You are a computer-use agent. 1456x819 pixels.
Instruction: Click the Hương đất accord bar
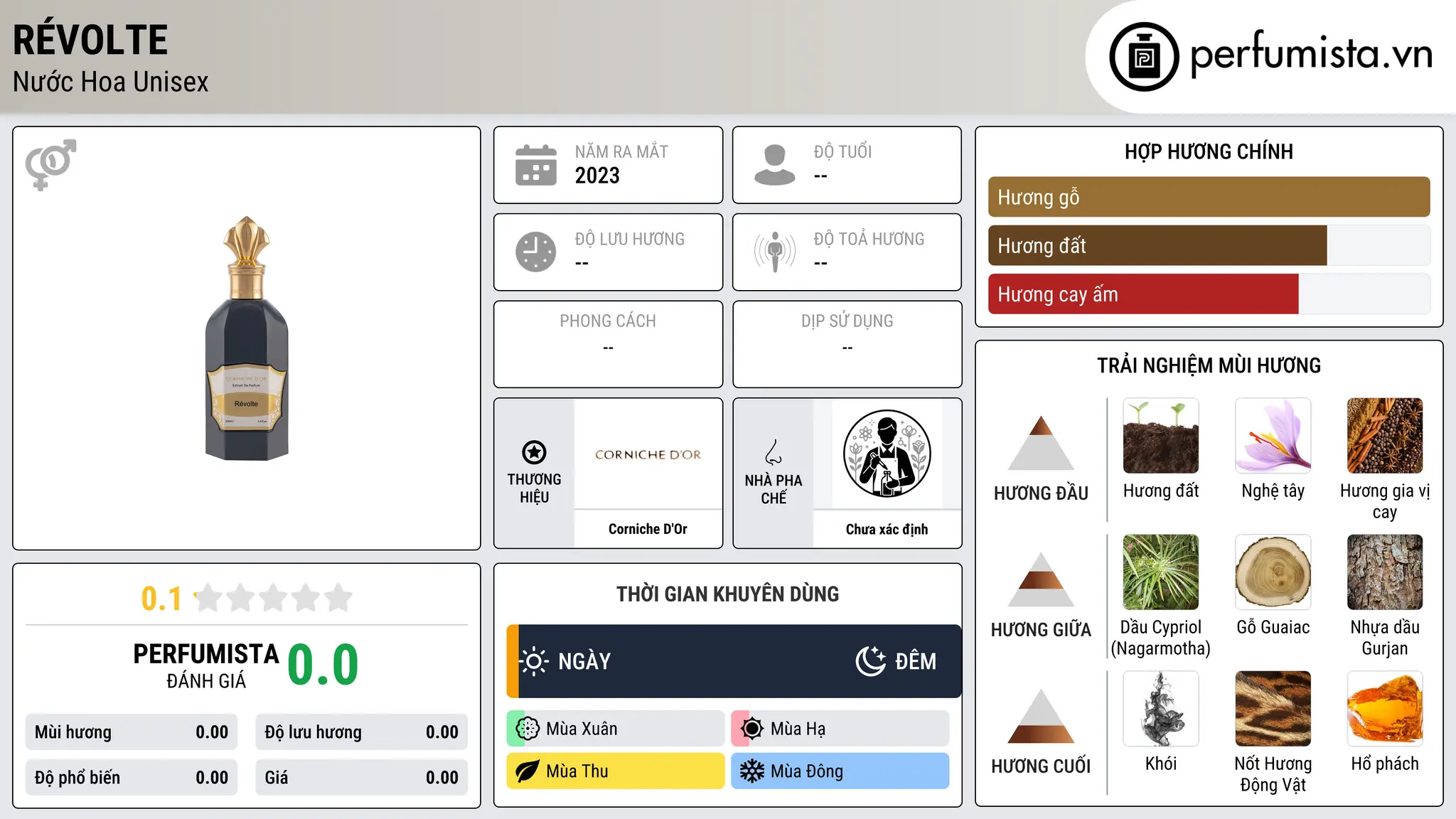1209,245
